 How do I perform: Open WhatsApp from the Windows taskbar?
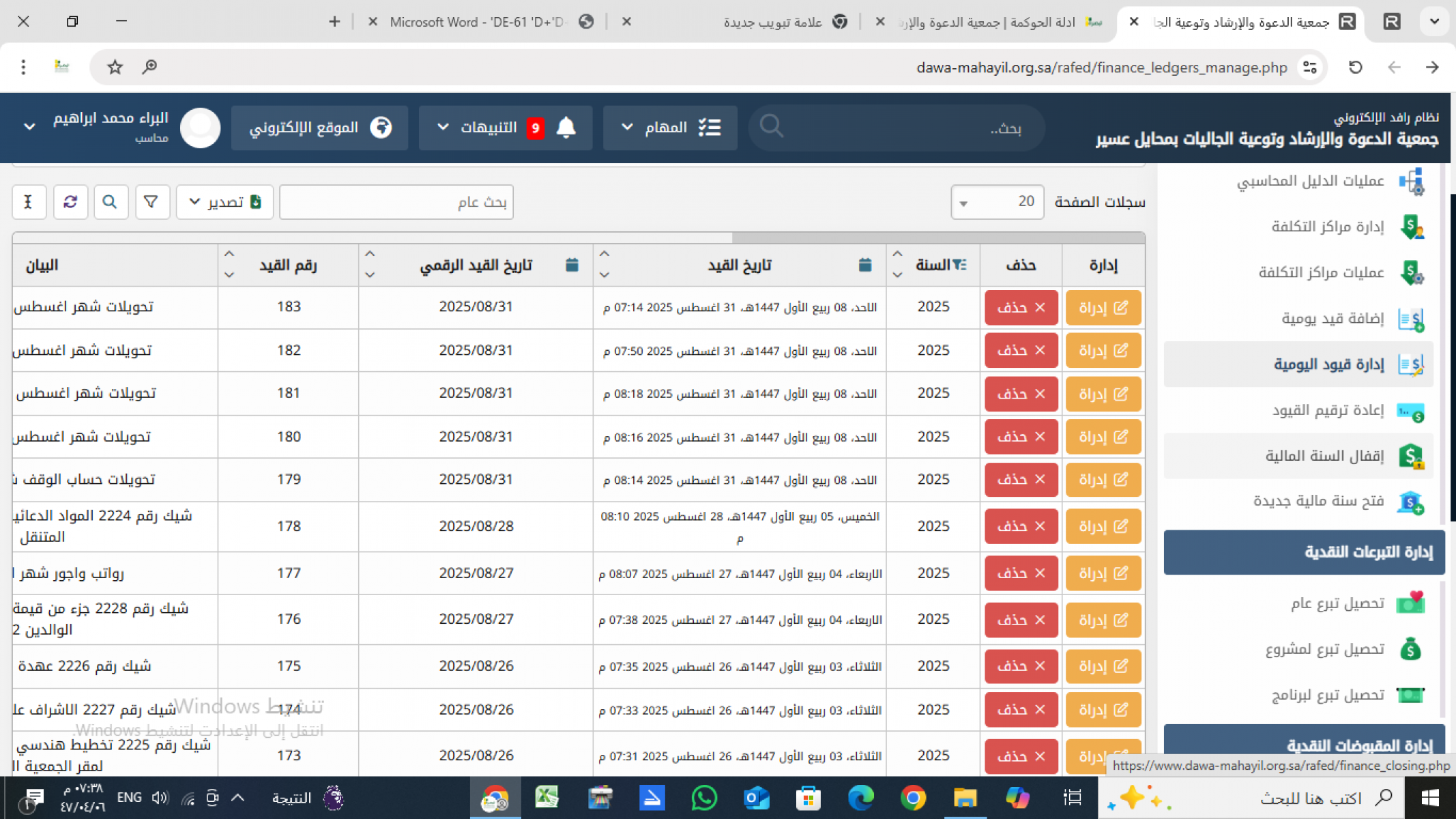click(703, 797)
